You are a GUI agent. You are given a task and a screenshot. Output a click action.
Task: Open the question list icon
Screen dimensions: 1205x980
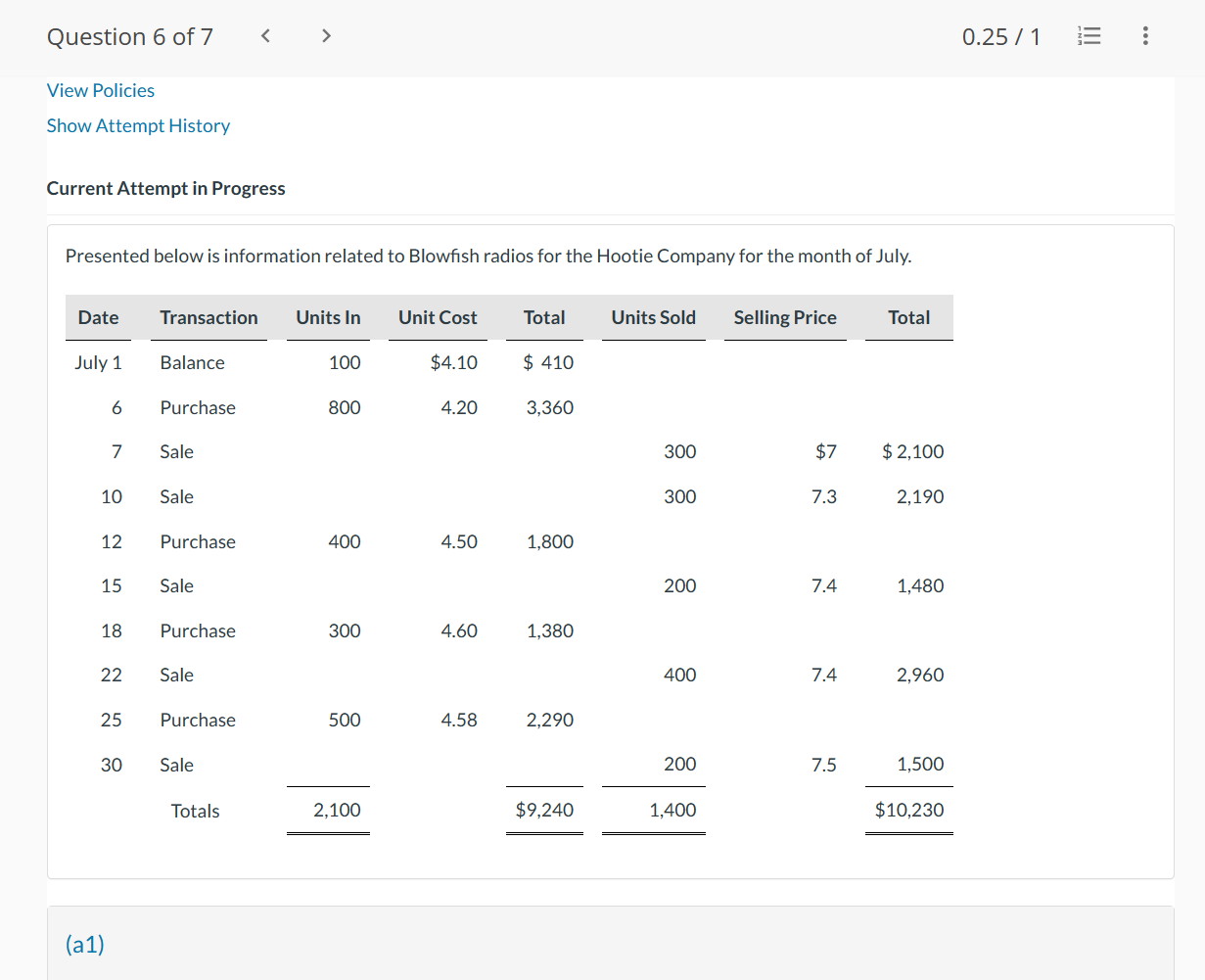pos(1089,36)
